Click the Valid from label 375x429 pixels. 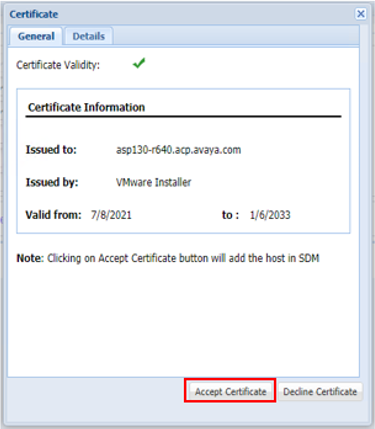click(x=53, y=215)
